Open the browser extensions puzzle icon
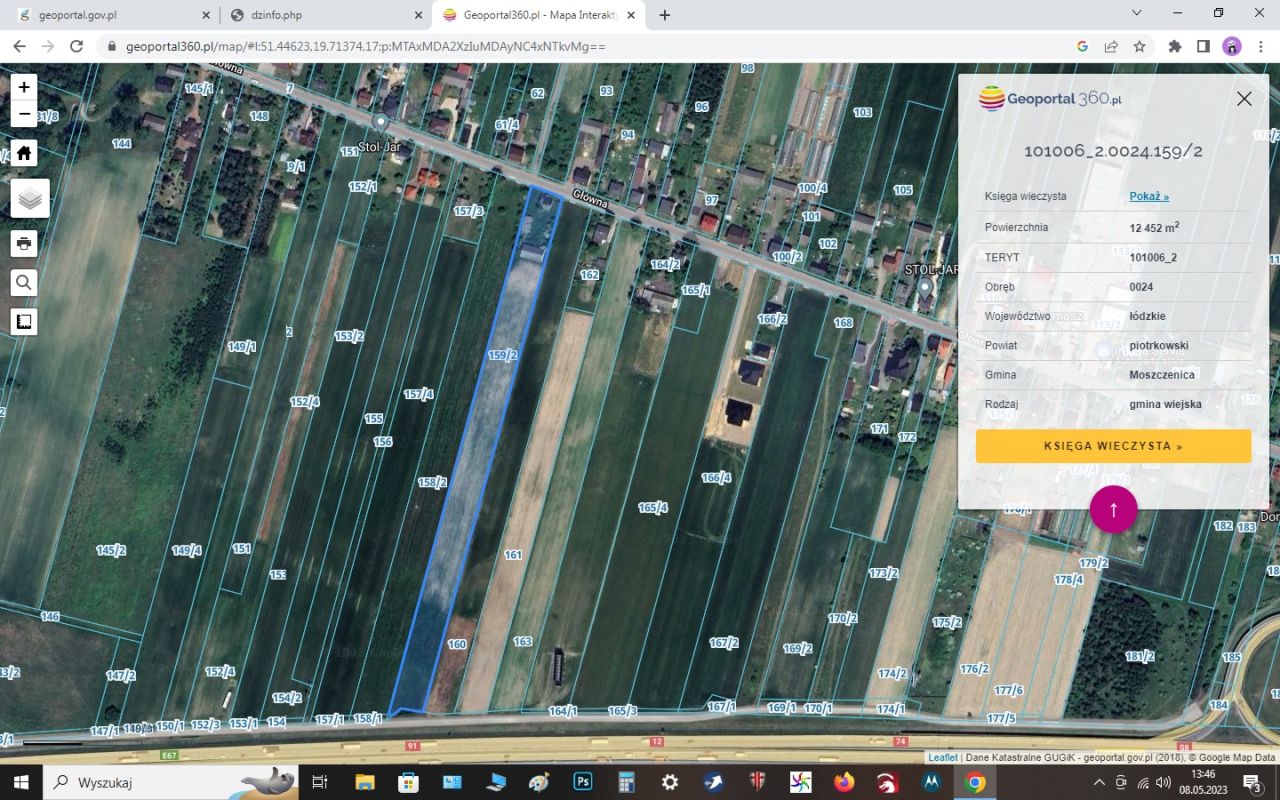Screen dimensions: 1280x800 click(1175, 46)
